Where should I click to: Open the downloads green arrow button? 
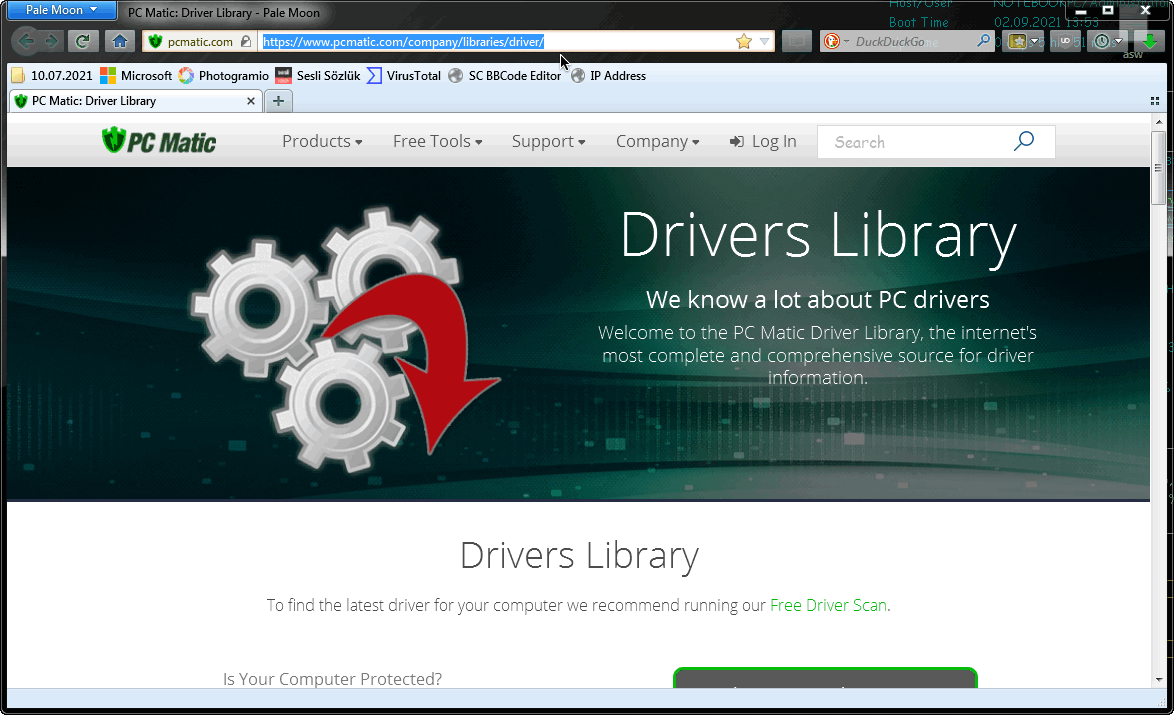pos(1149,41)
